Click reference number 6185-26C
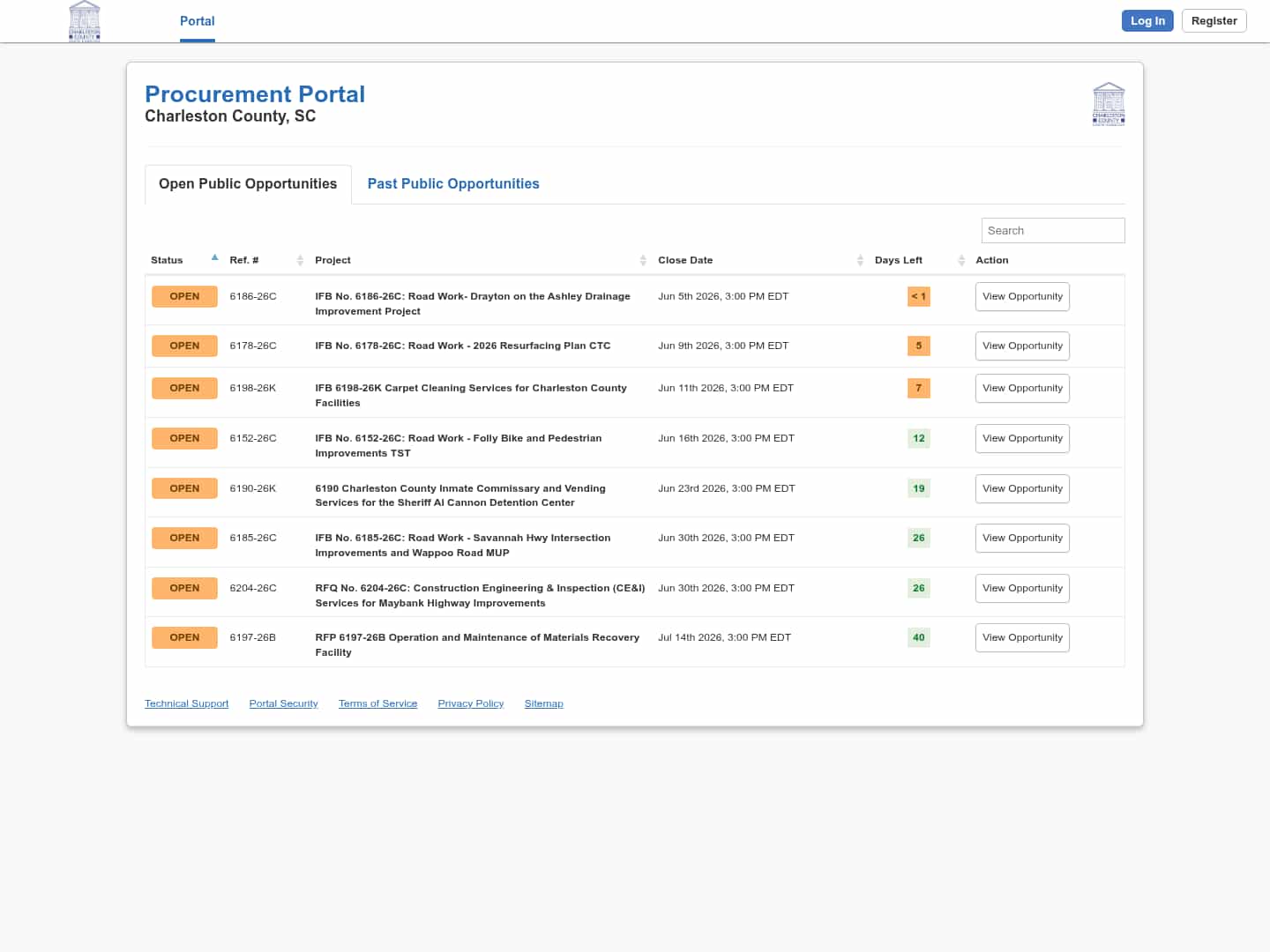The width and height of the screenshot is (1270, 952). point(253,538)
